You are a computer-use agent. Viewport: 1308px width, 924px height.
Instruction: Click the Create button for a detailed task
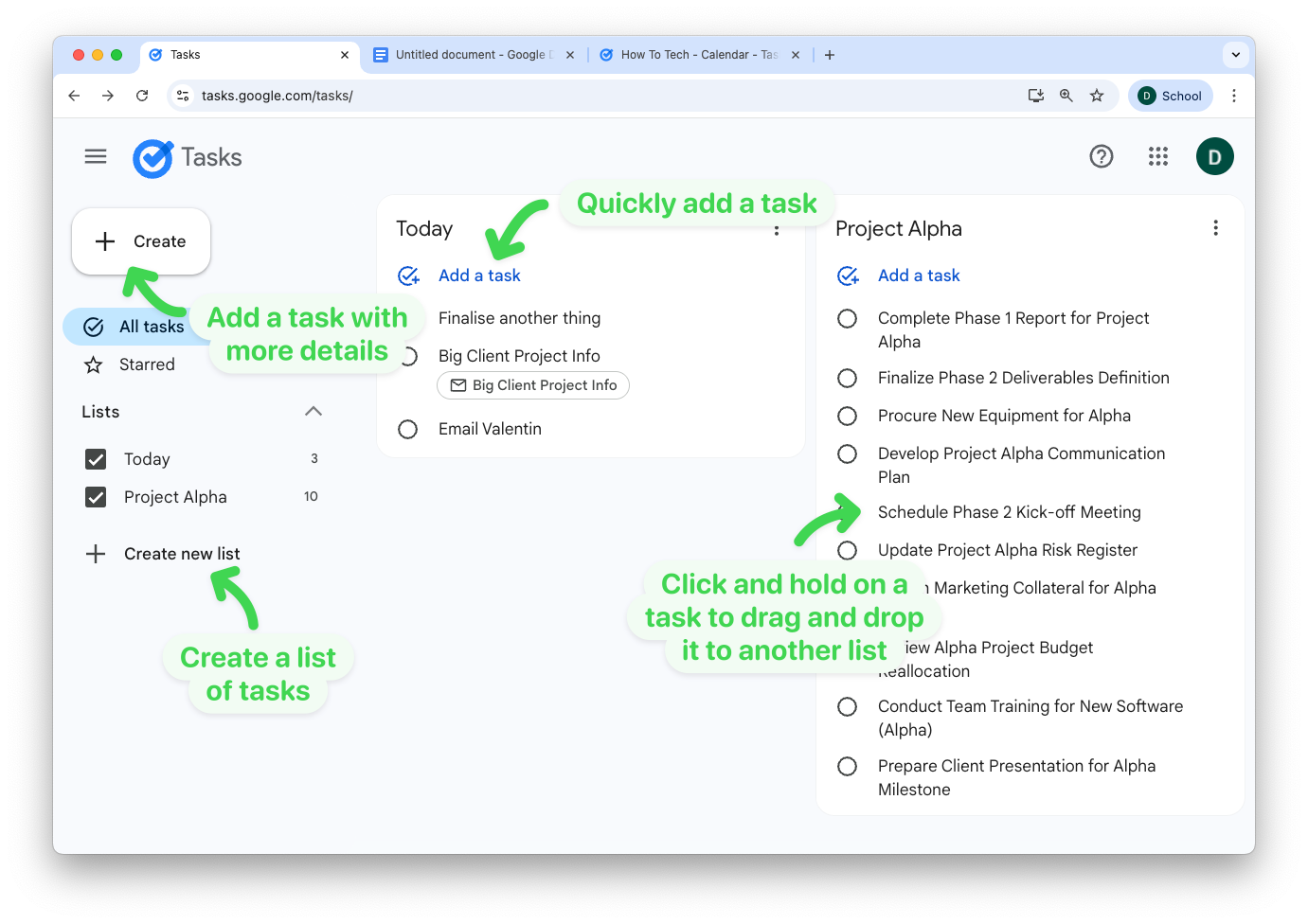140,241
